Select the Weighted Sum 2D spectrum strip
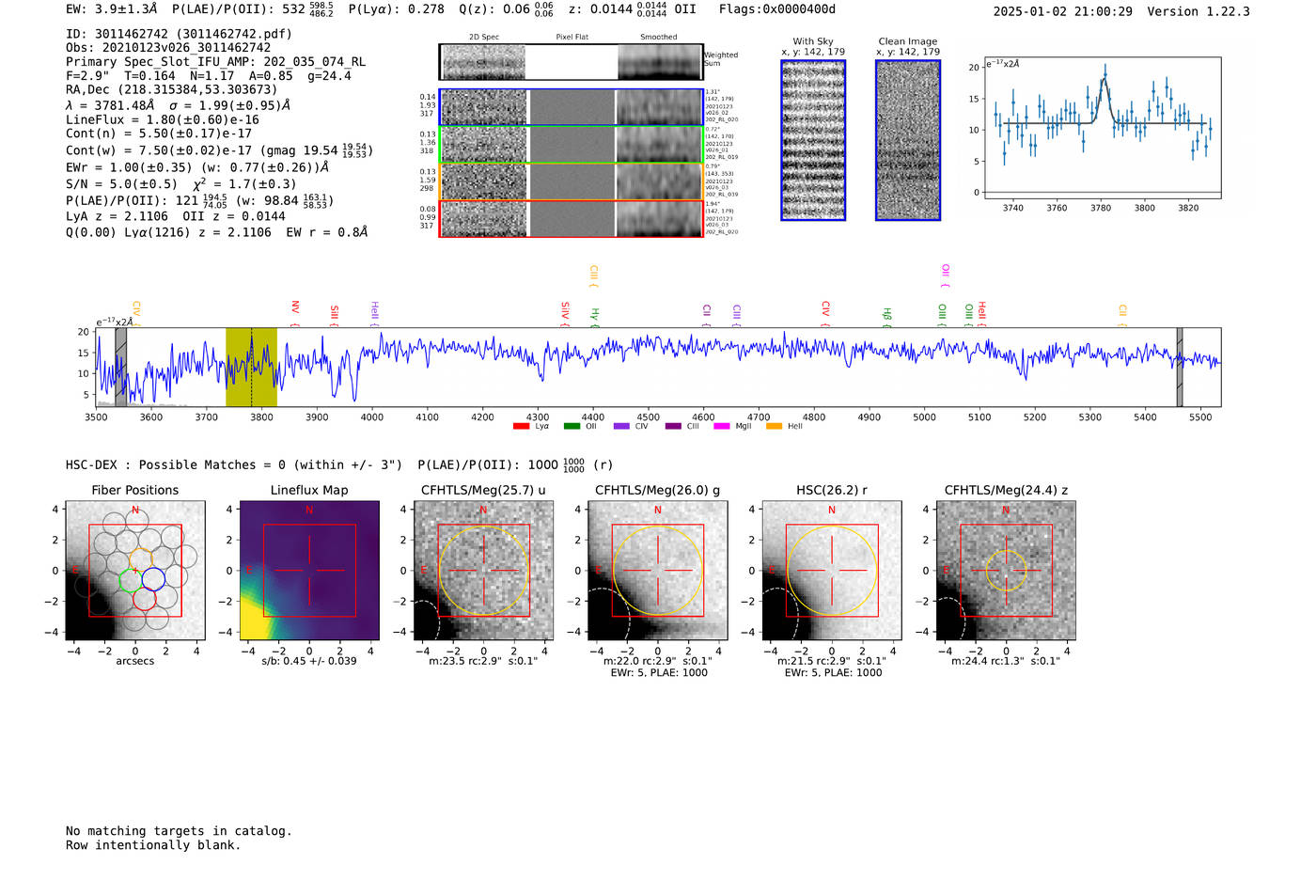Image resolution: width=1316 pixels, height=896 pixels. click(x=571, y=62)
